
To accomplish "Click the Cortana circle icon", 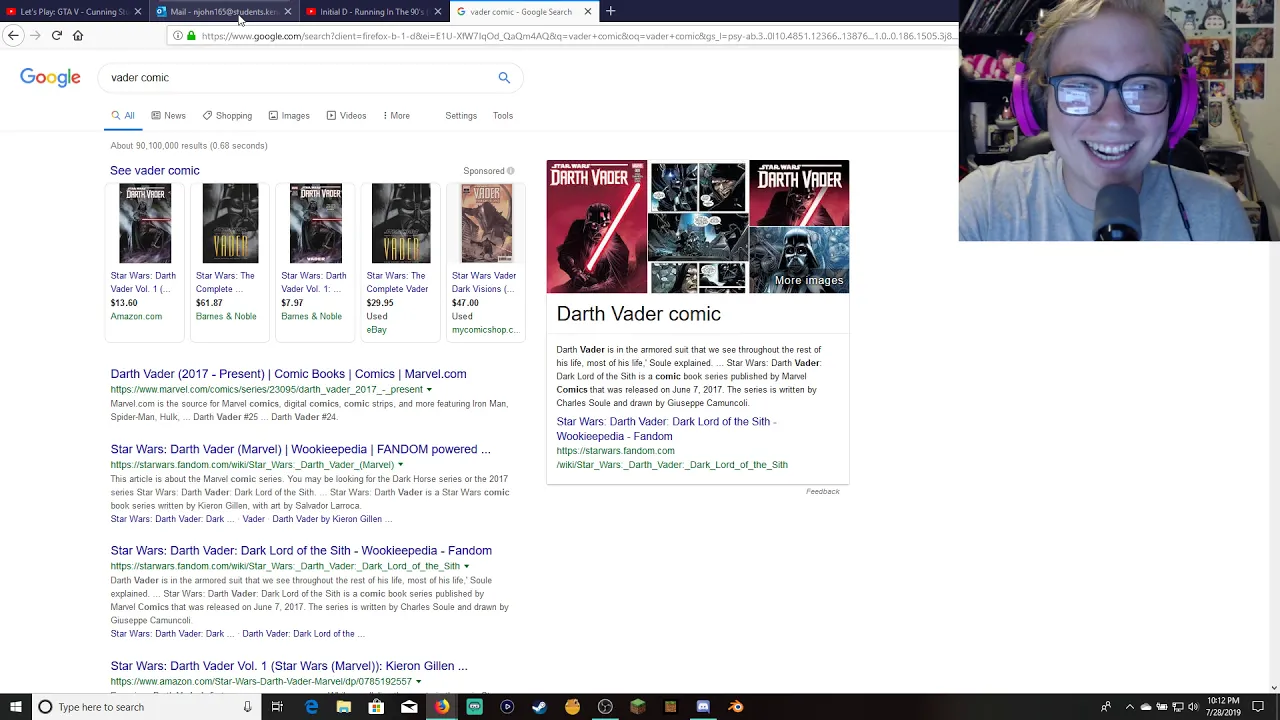I will 45,707.
